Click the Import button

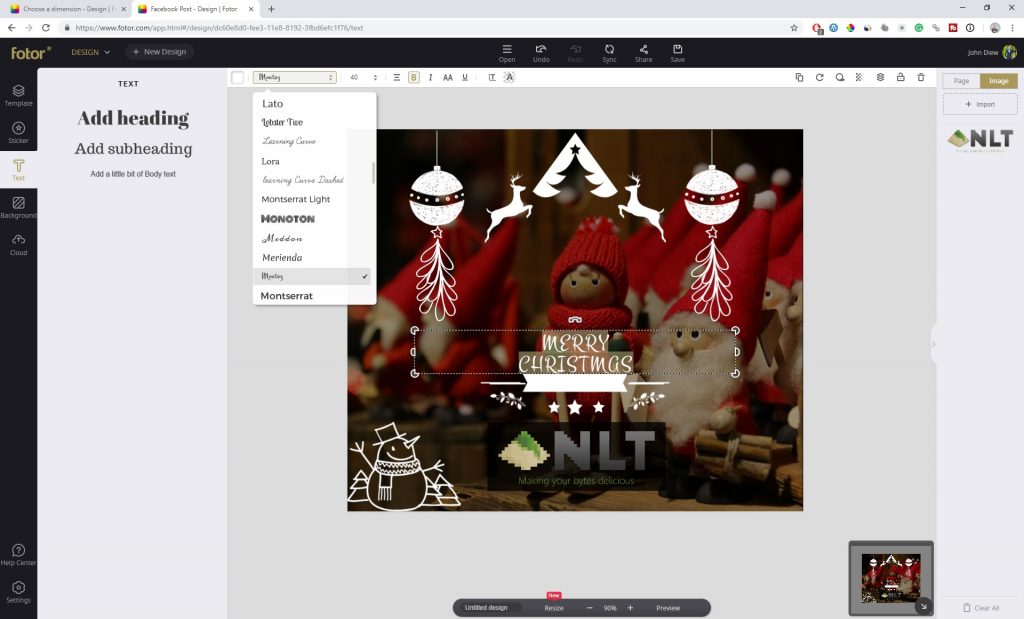(980, 104)
